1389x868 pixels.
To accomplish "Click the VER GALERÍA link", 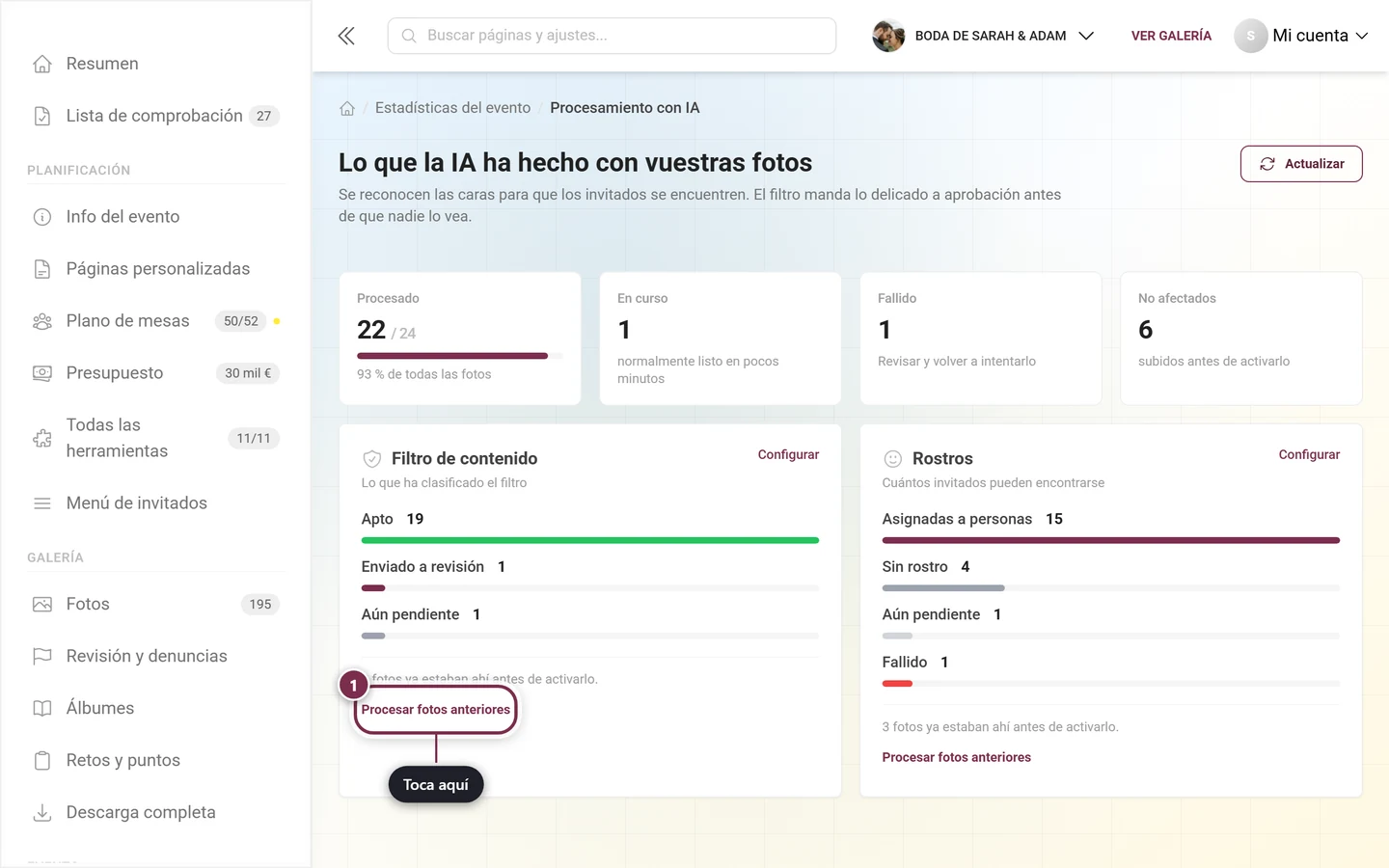I will 1171,36.
